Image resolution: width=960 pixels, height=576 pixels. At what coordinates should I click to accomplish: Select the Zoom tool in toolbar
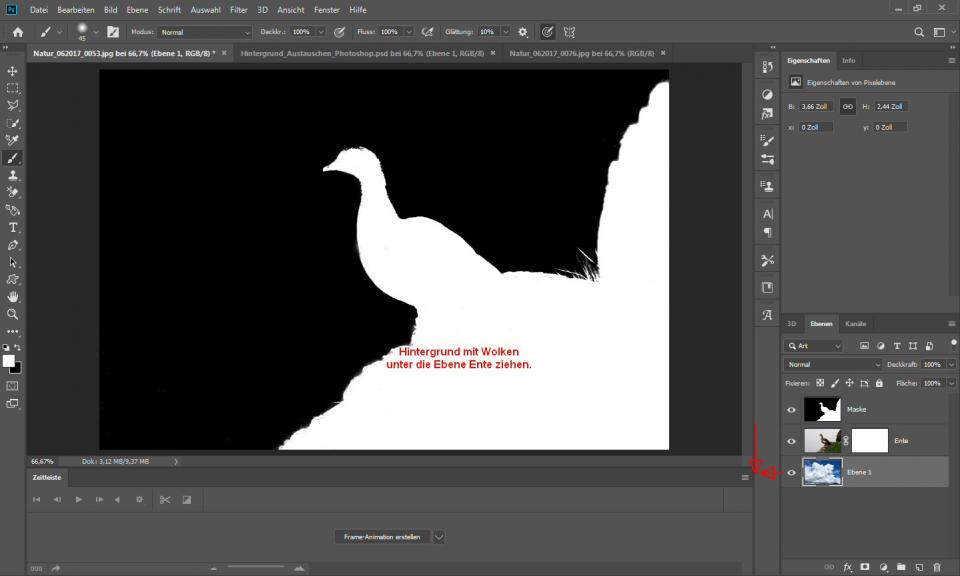[13, 314]
